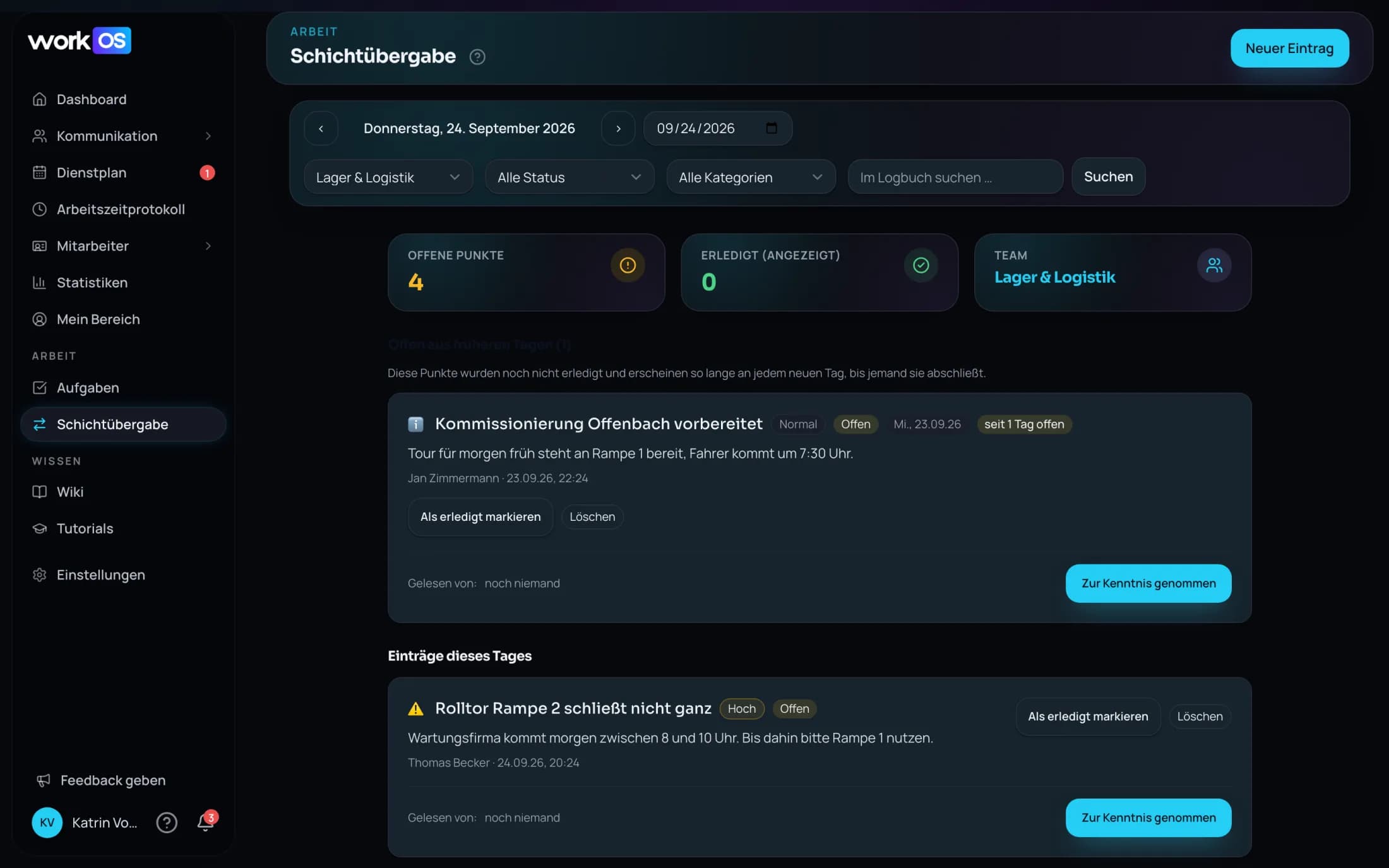Viewport: 1389px width, 868px height.
Task: Open calendar picker icon in date field
Action: coord(772,128)
